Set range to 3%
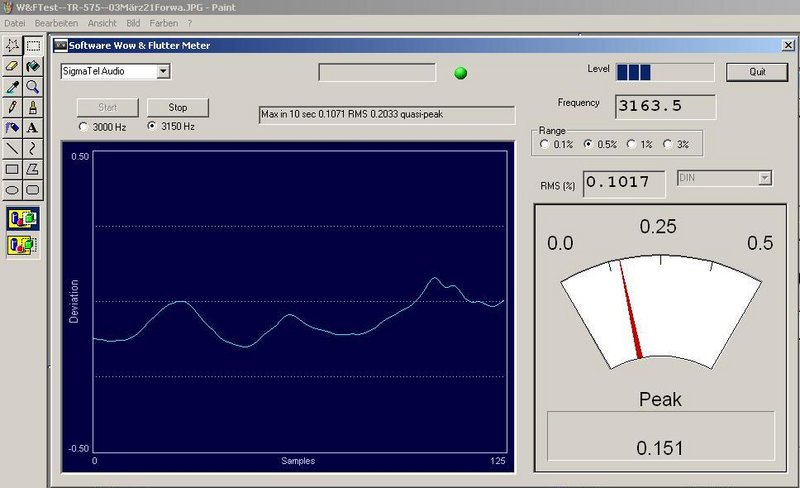Viewport: 800px width, 488px height. coord(667,144)
